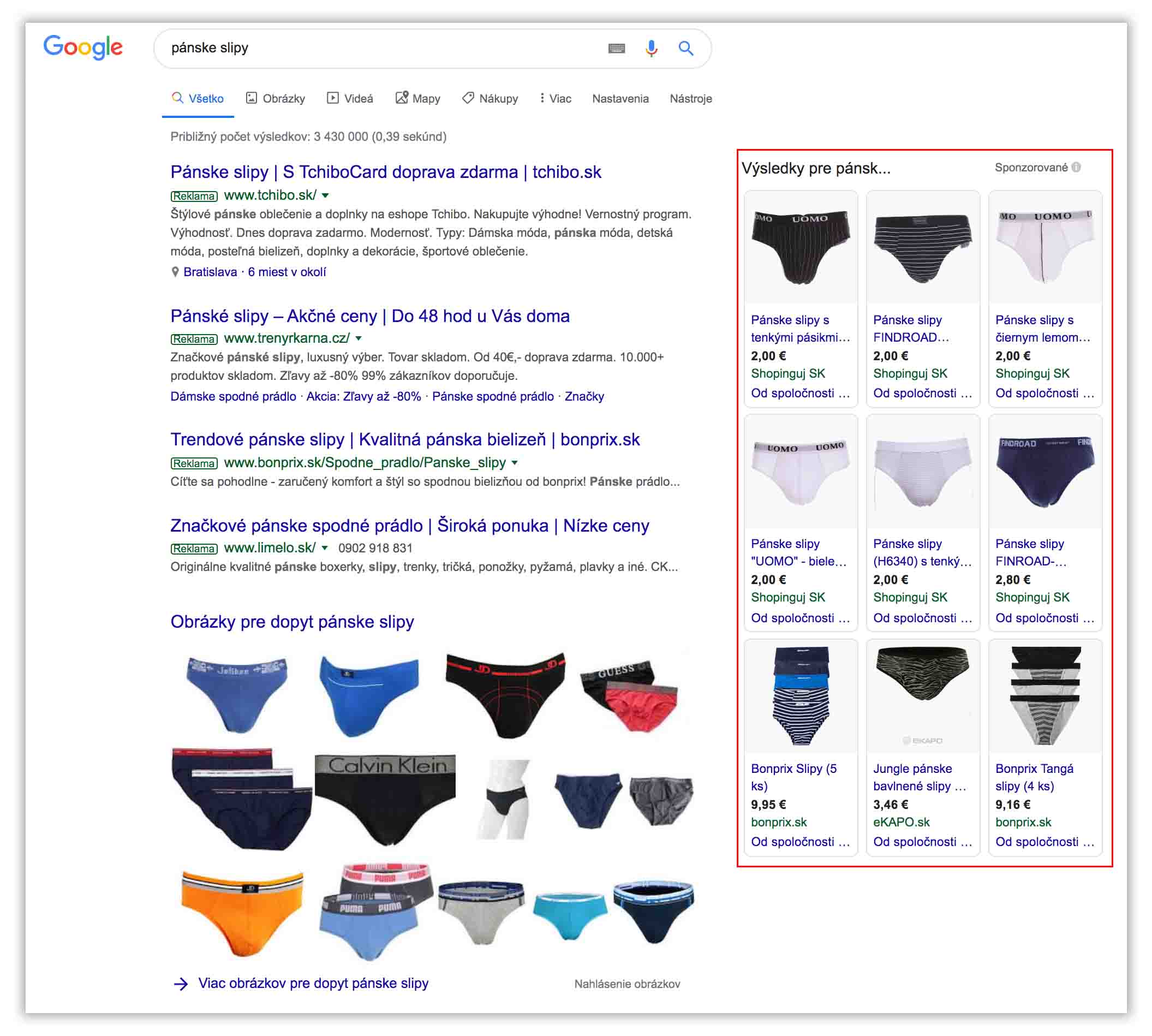This screenshot has height=1036, width=1152.
Task: Click location pin icon next to Bratislava
Action: click(175, 272)
